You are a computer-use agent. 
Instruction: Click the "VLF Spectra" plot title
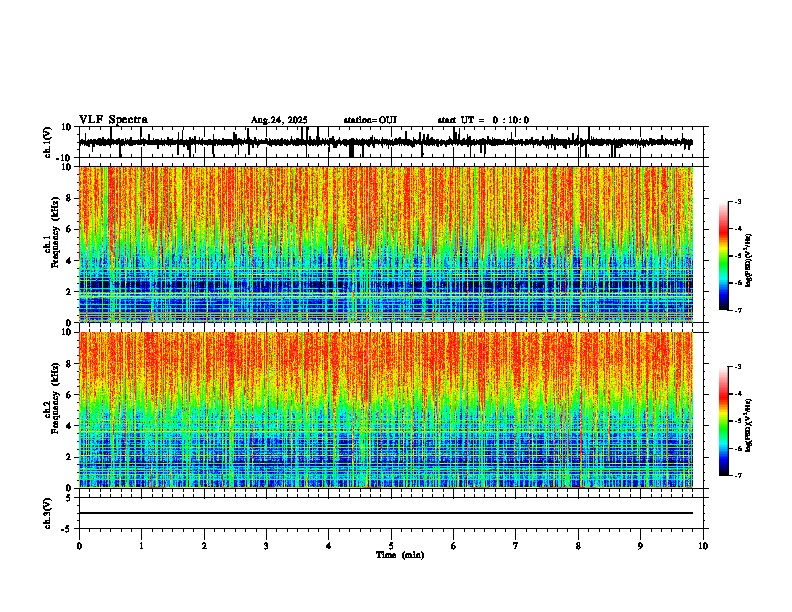click(113, 120)
